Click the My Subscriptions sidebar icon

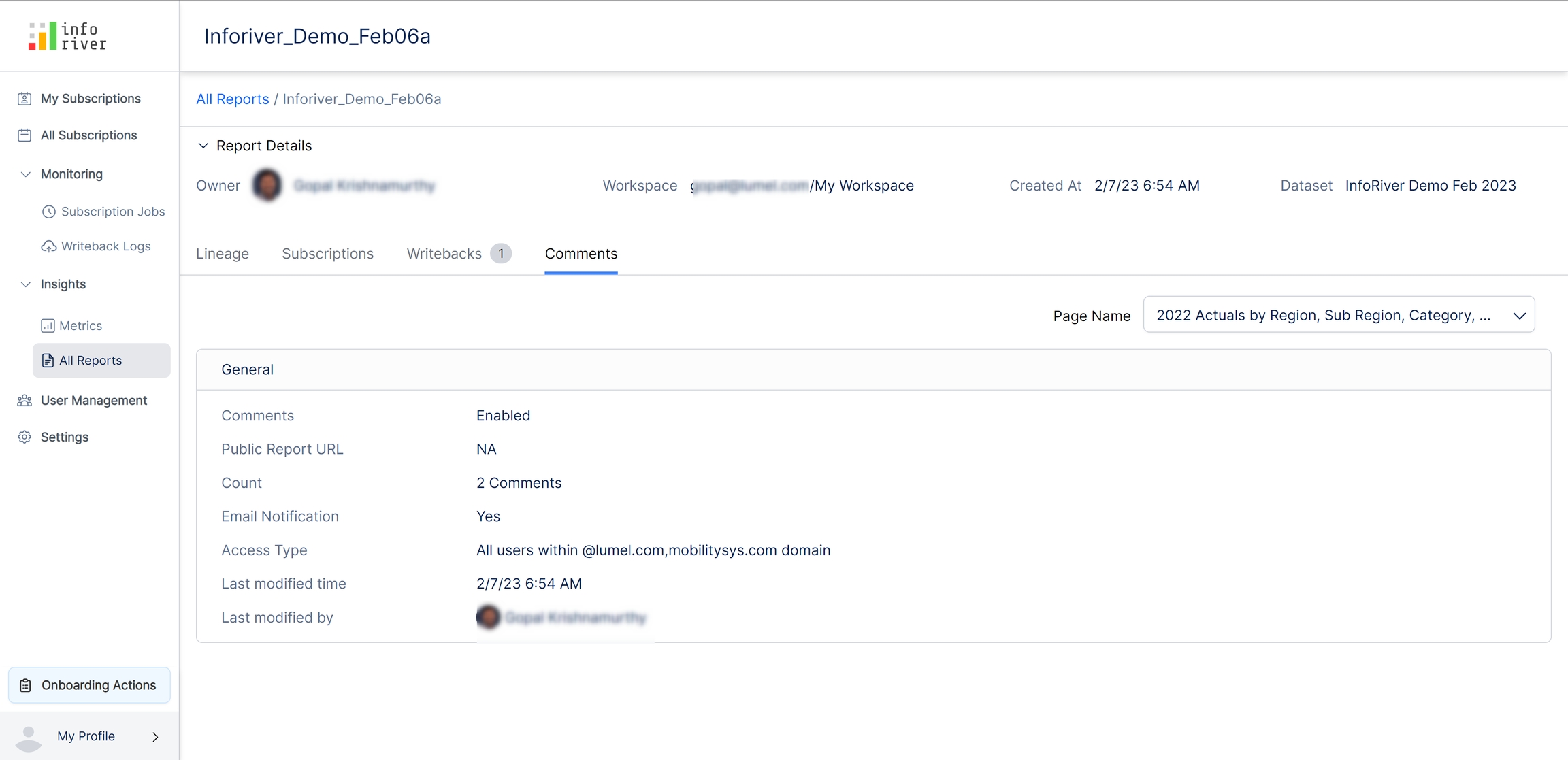click(x=24, y=99)
